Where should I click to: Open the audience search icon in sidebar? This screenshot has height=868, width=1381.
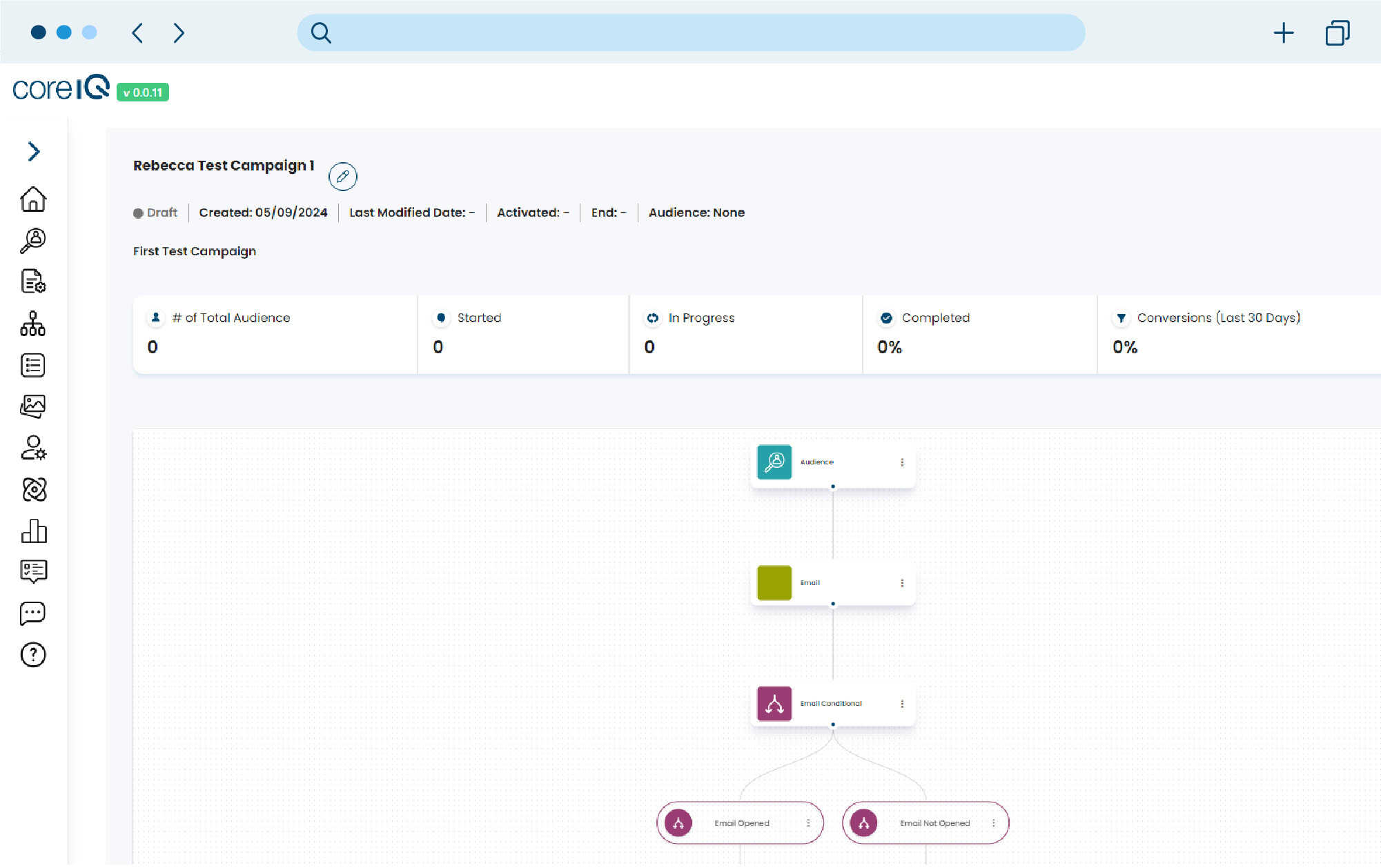pos(33,241)
